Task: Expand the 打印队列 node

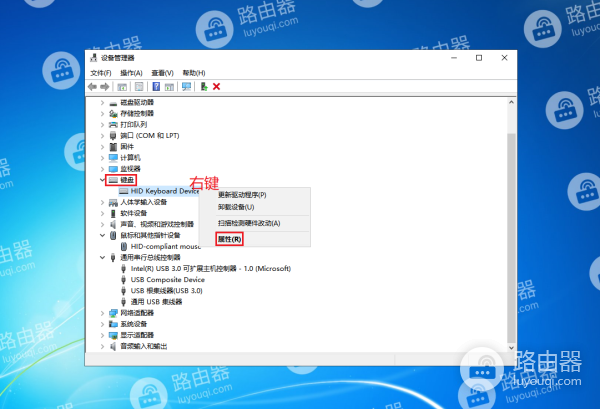Action: click(x=102, y=125)
